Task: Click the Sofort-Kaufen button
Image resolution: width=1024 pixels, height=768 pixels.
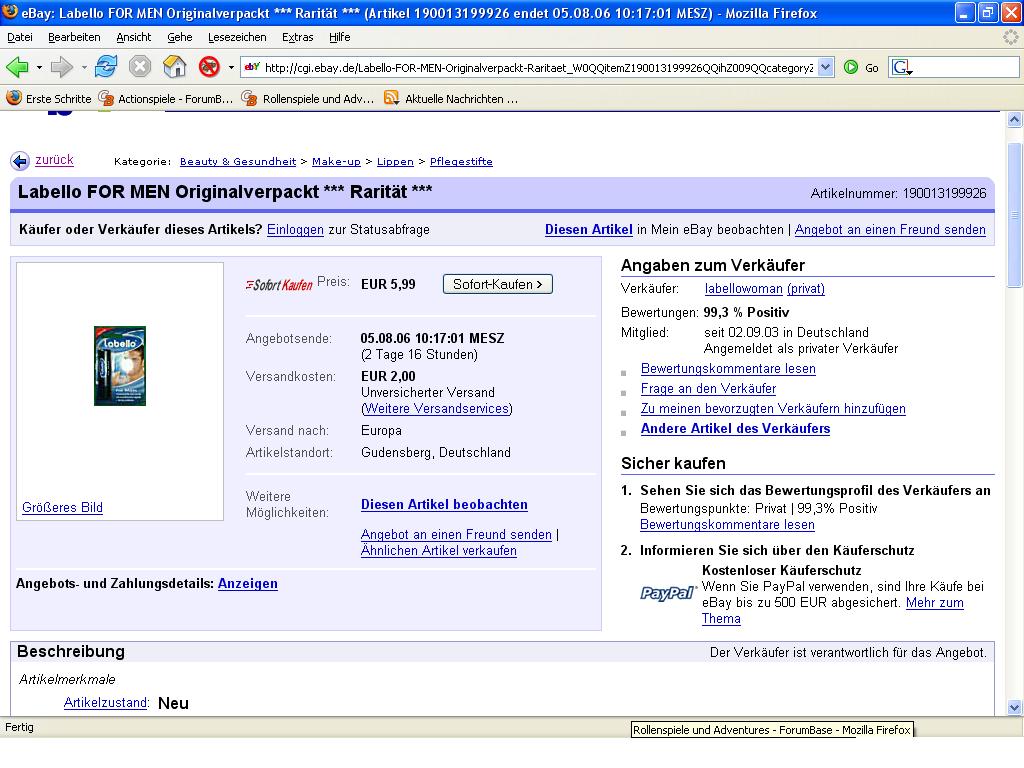Action: tap(498, 284)
